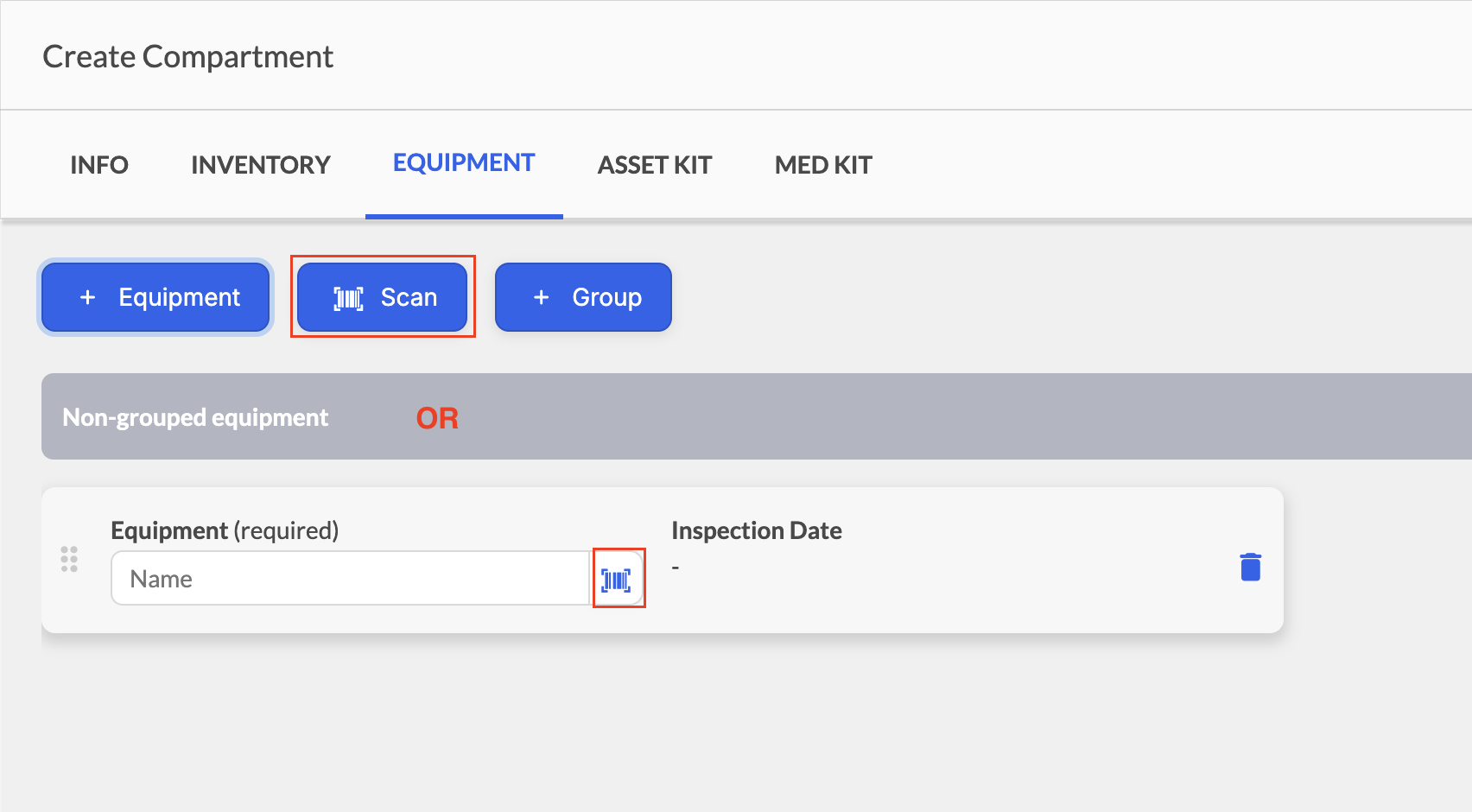
Task: Delete the equipment row with trash icon
Action: (1250, 567)
